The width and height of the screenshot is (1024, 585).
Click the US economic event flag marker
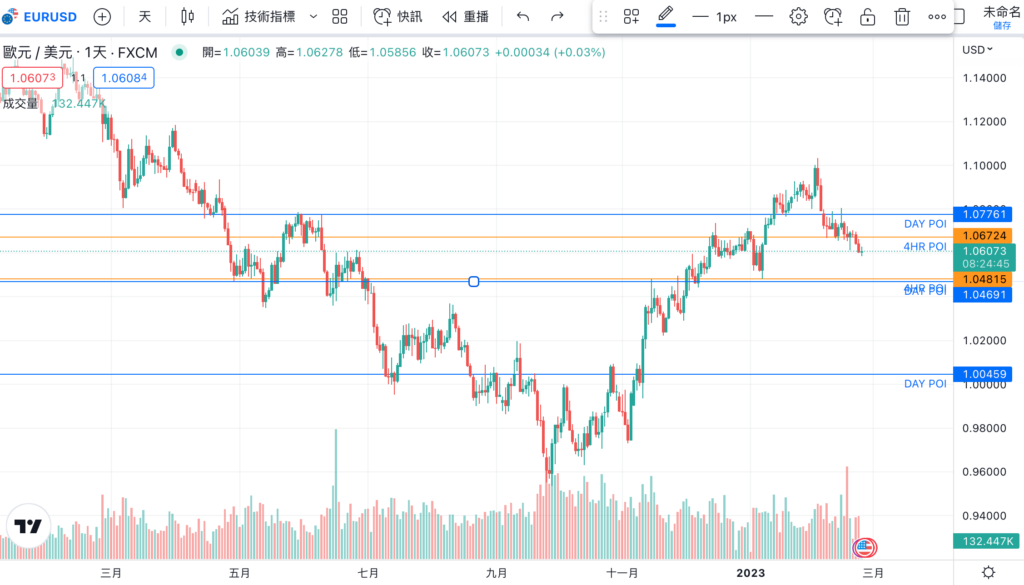click(864, 547)
